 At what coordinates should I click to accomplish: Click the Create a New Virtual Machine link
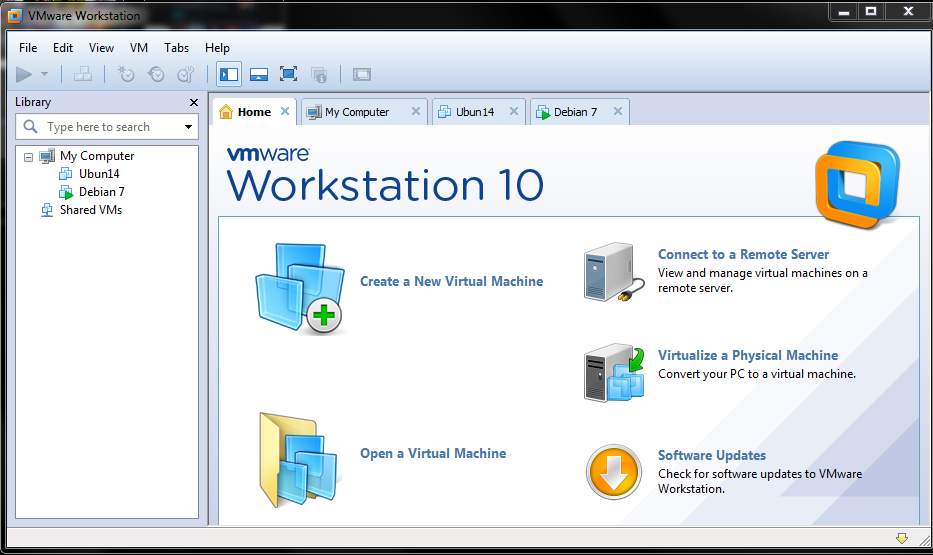pyautogui.click(x=452, y=281)
